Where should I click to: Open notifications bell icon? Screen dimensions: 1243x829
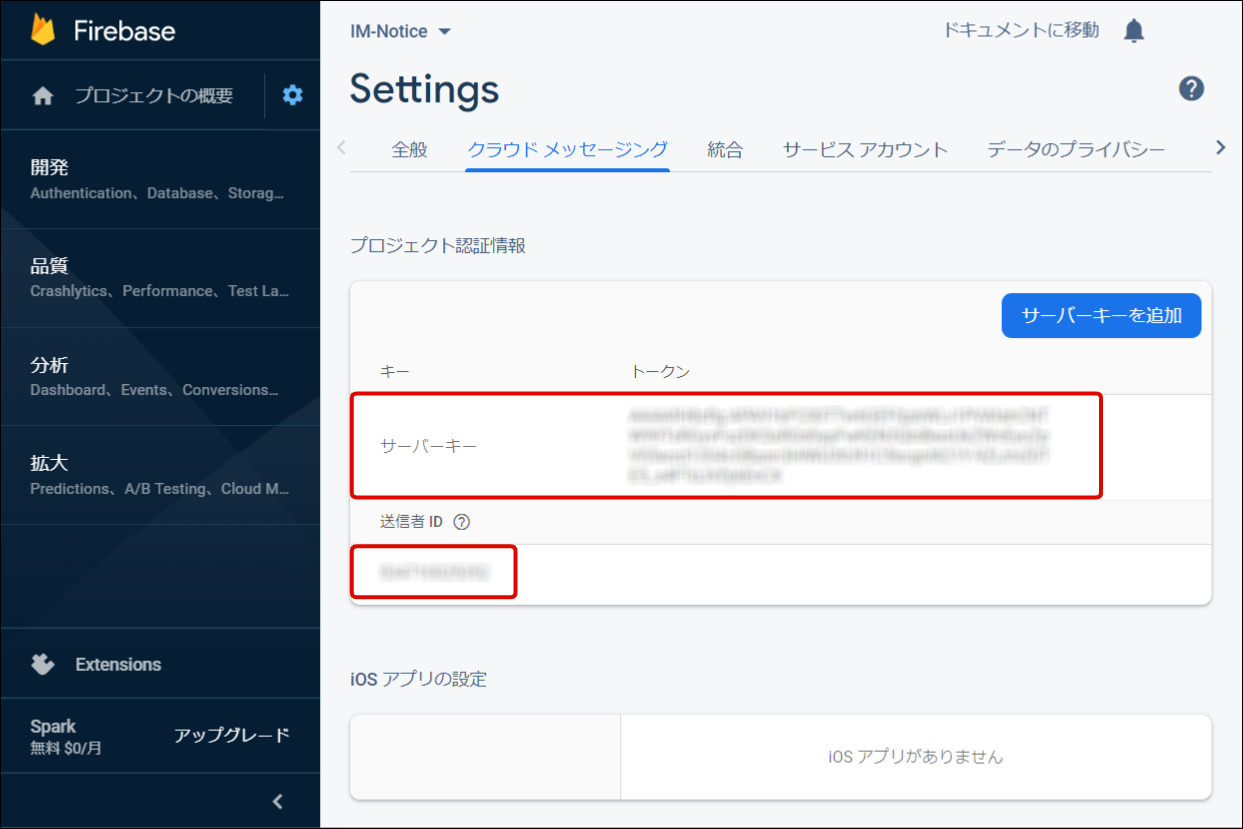tap(1134, 31)
